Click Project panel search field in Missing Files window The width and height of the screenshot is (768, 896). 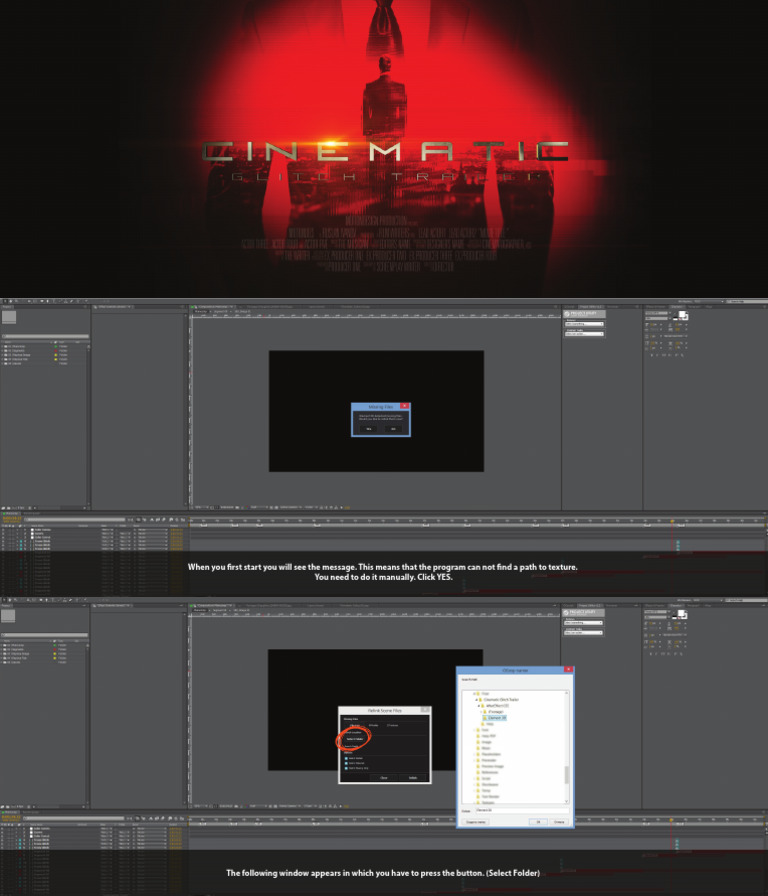click(x=46, y=336)
